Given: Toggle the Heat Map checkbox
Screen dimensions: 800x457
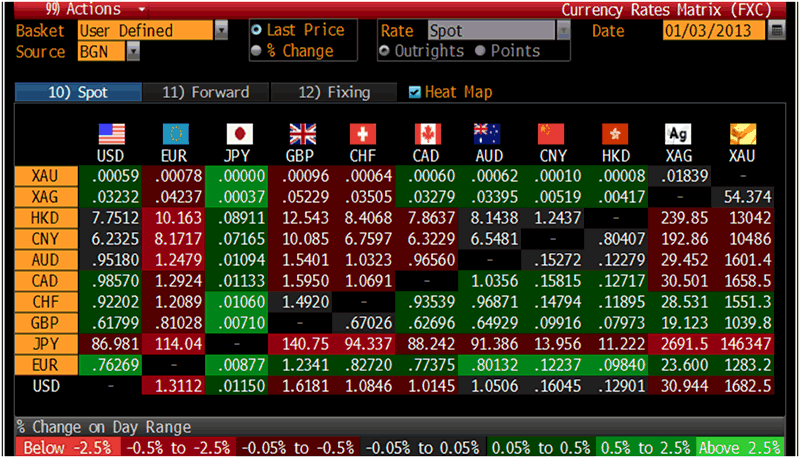Looking at the screenshot, I should (x=415, y=92).
